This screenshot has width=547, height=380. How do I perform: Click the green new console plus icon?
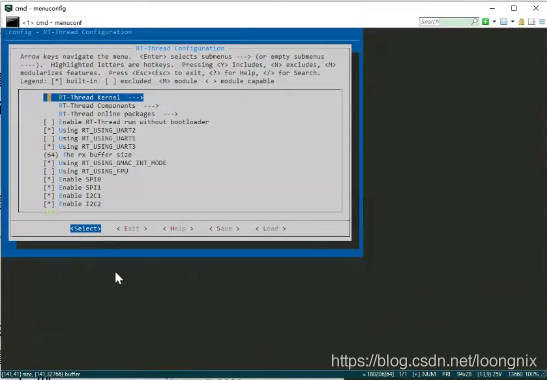tap(485, 22)
